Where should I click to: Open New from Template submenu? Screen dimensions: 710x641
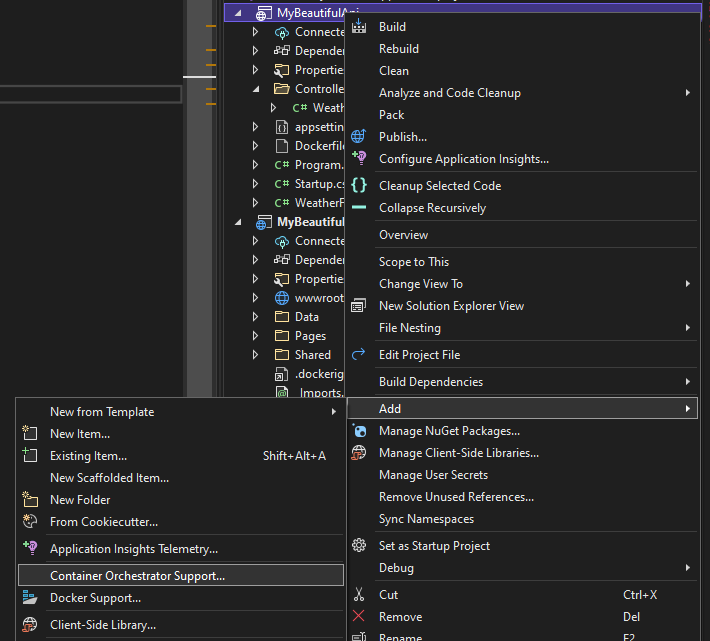[x=181, y=411]
